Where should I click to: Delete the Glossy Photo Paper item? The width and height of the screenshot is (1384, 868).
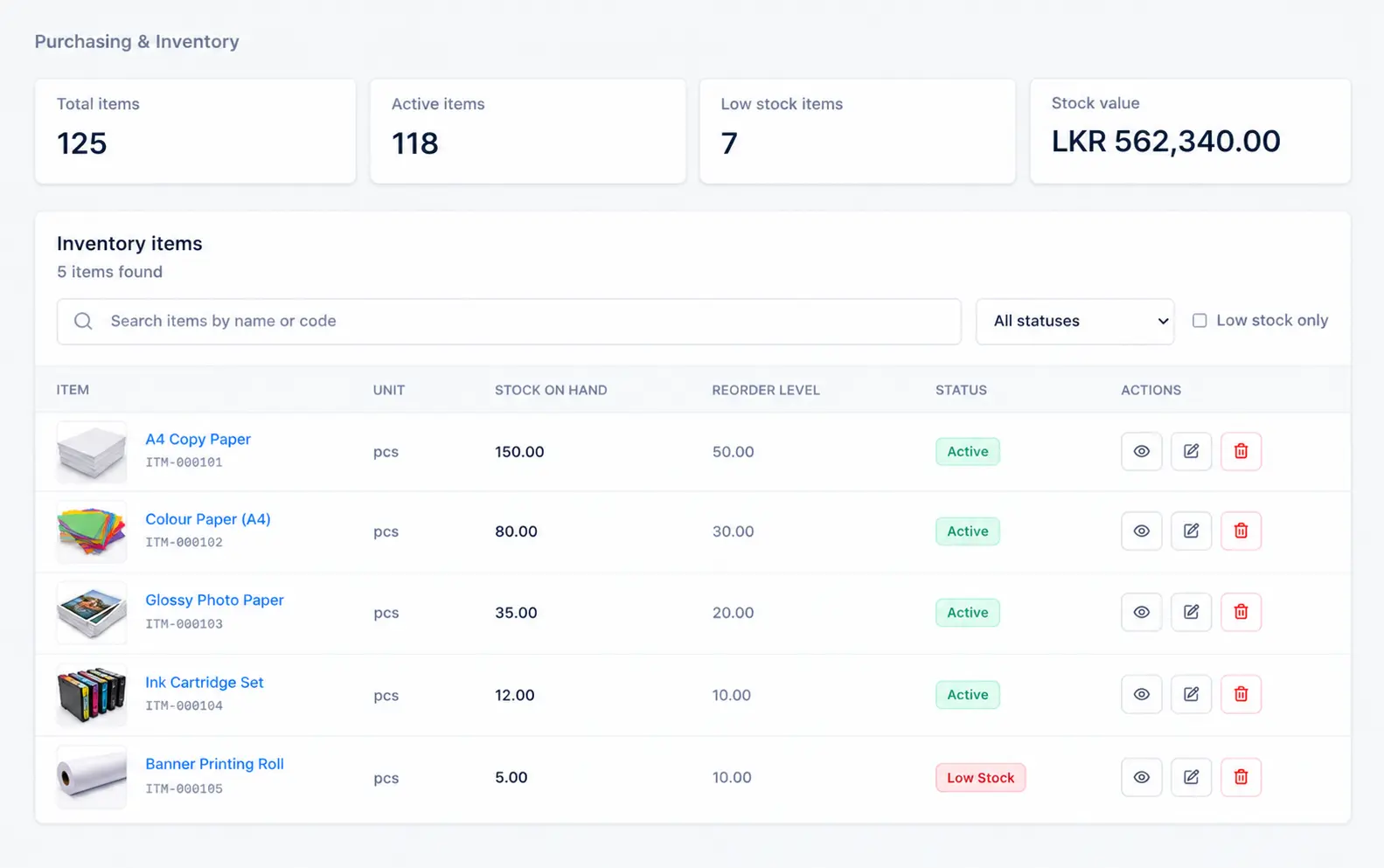(1241, 612)
